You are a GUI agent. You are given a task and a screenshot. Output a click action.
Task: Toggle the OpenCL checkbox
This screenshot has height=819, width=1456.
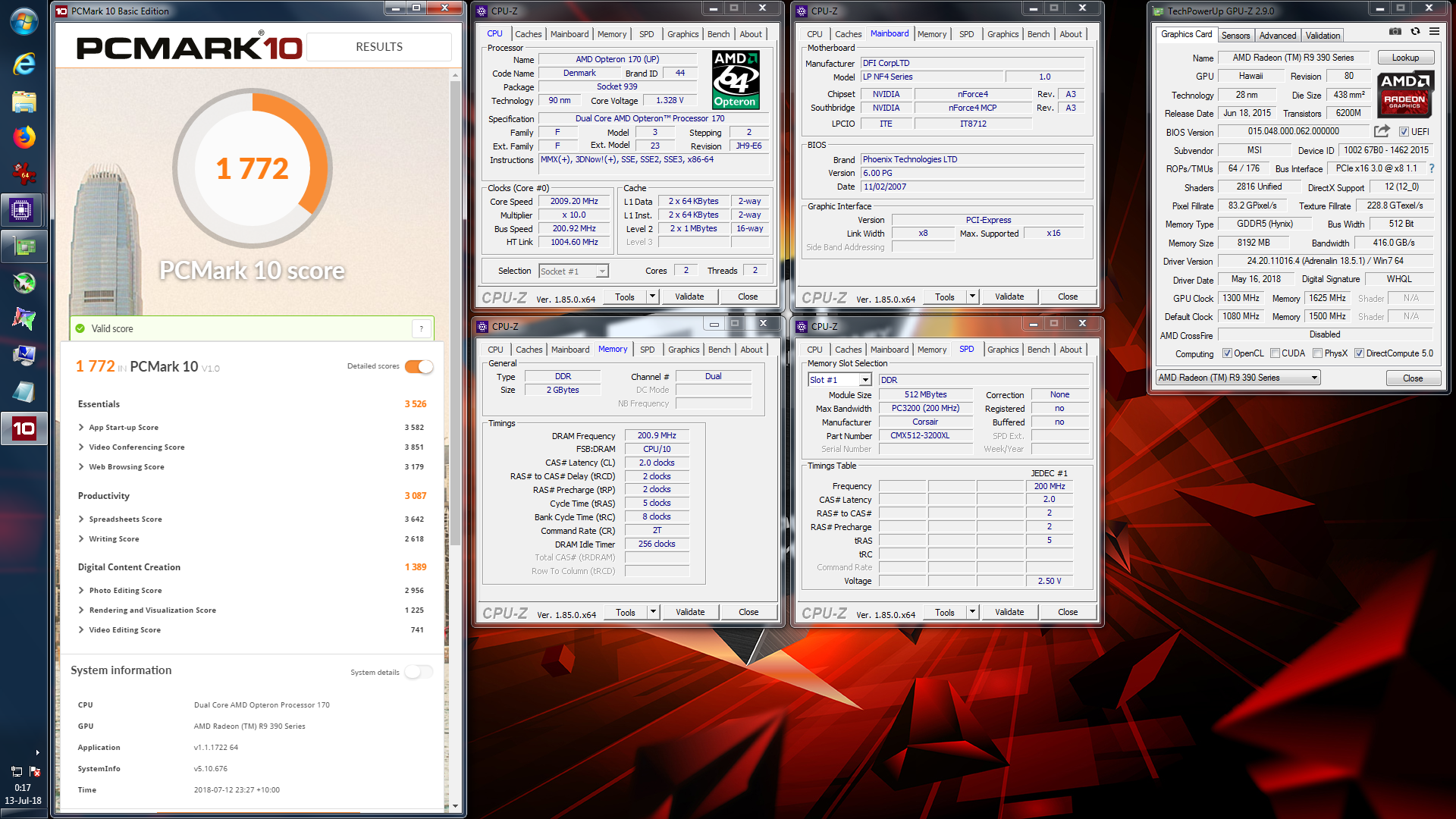tap(1227, 353)
